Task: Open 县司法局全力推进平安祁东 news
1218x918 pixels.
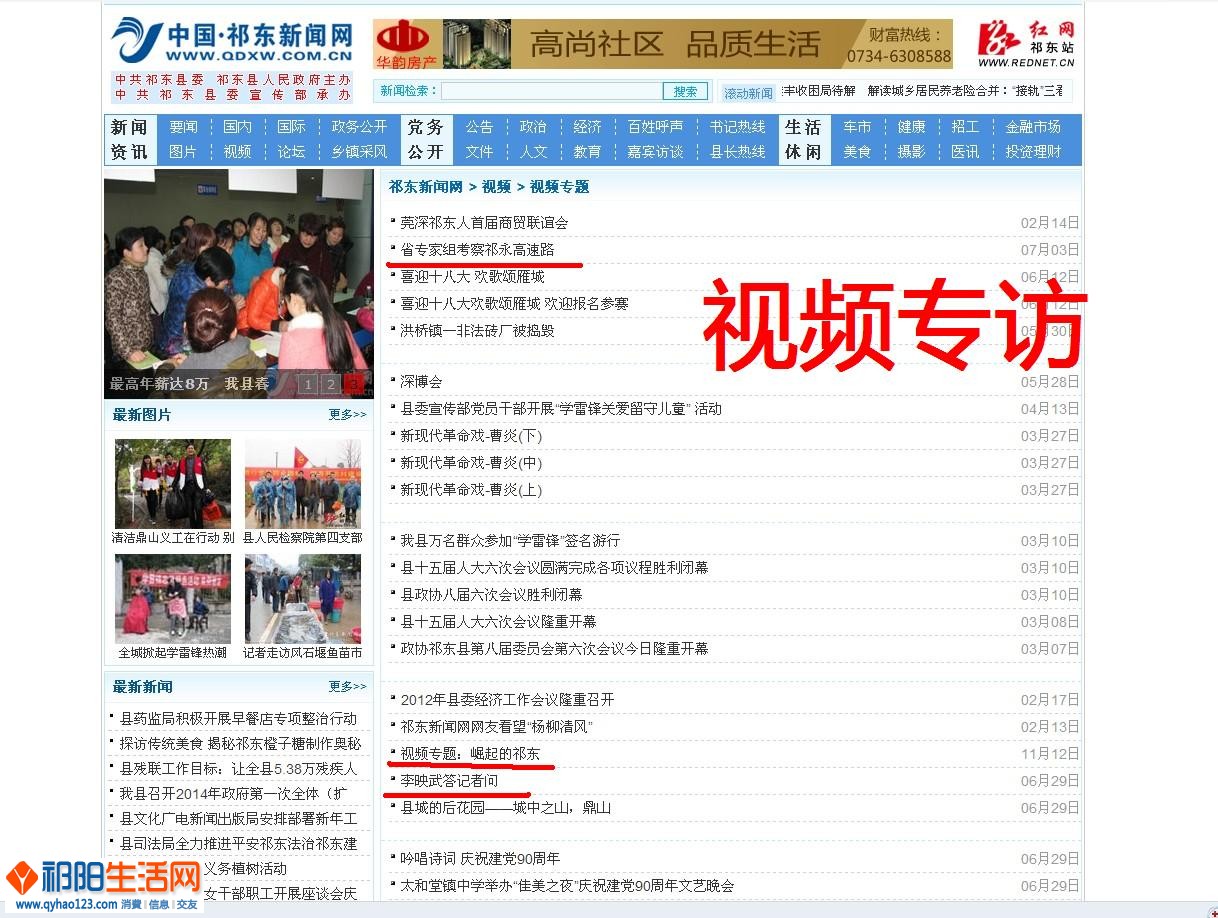Action: click(x=237, y=844)
